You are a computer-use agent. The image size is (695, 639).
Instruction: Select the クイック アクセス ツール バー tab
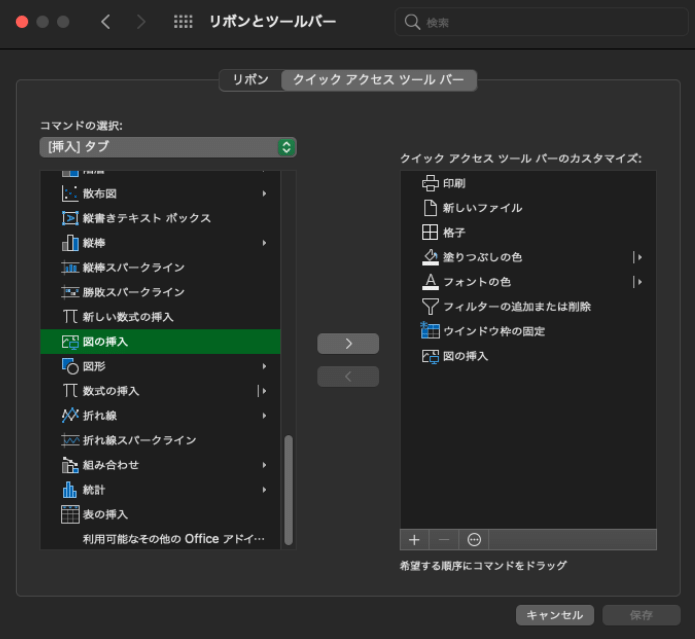pyautogui.click(x=378, y=80)
